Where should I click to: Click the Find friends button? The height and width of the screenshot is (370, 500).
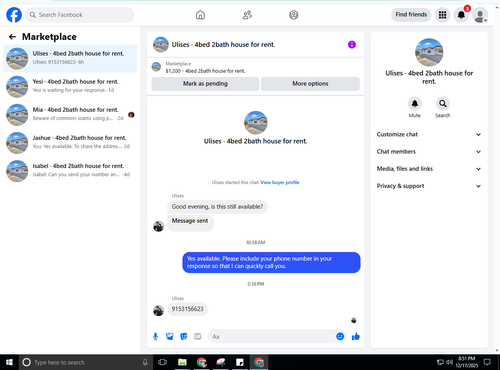(411, 15)
